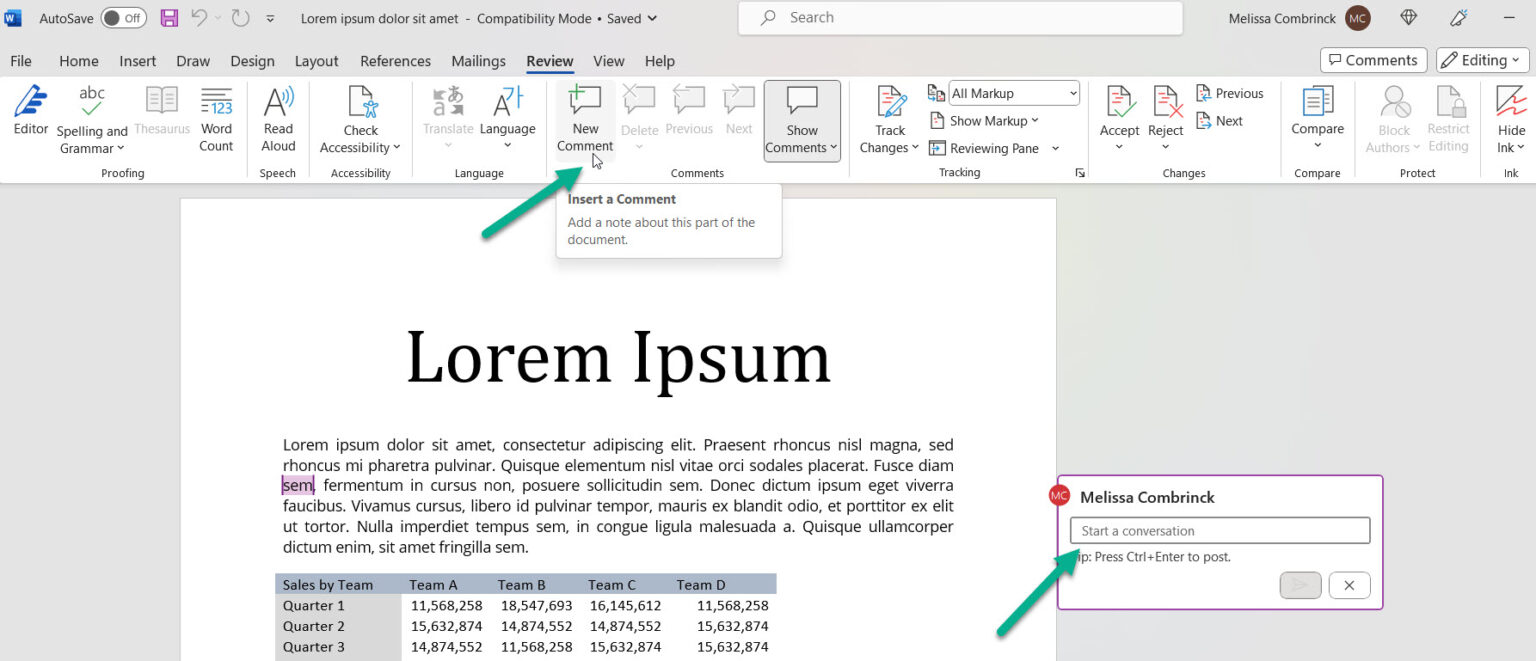Click the Show Markup icon

pos(937,121)
